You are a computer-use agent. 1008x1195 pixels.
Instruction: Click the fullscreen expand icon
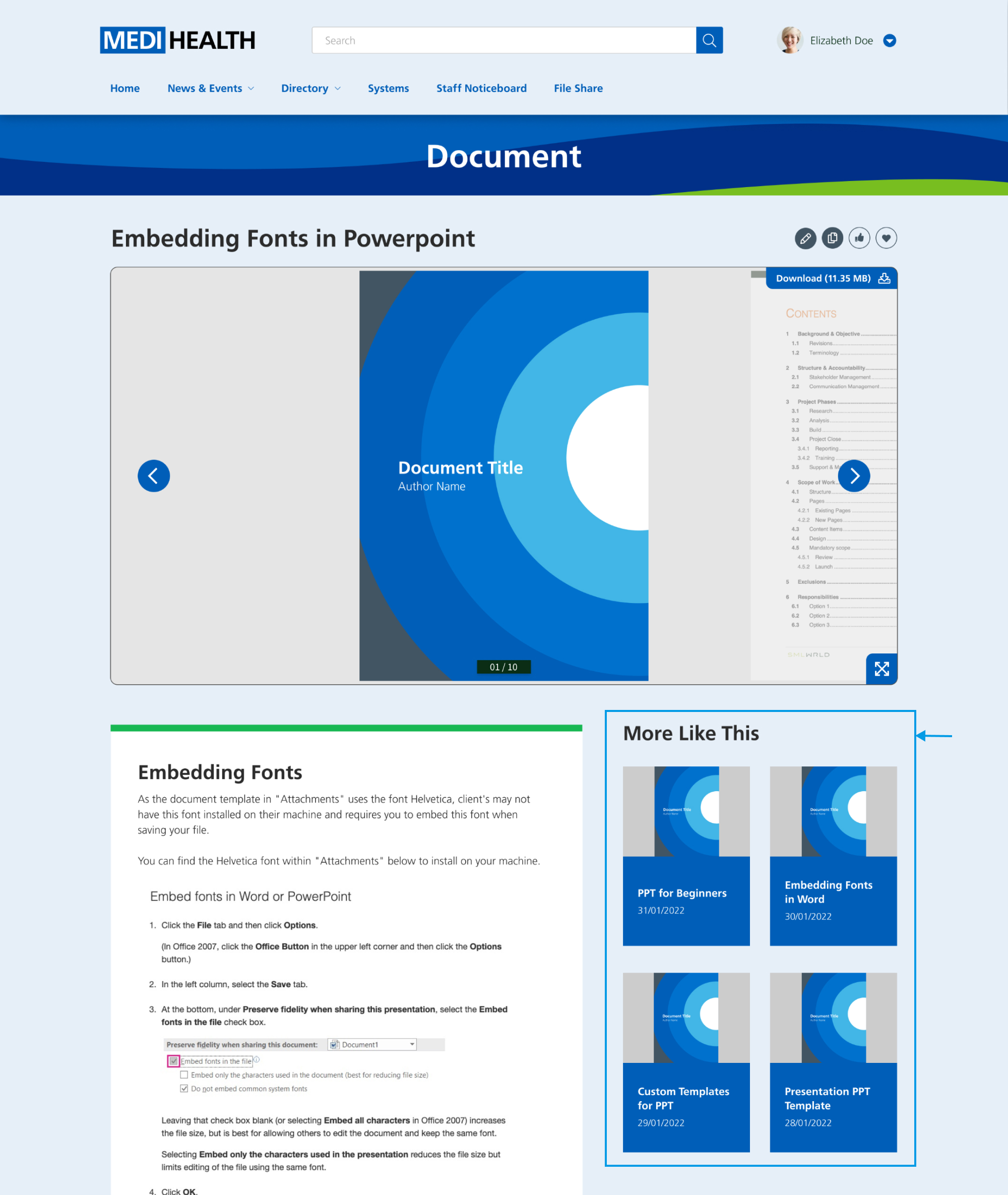[x=880, y=668]
